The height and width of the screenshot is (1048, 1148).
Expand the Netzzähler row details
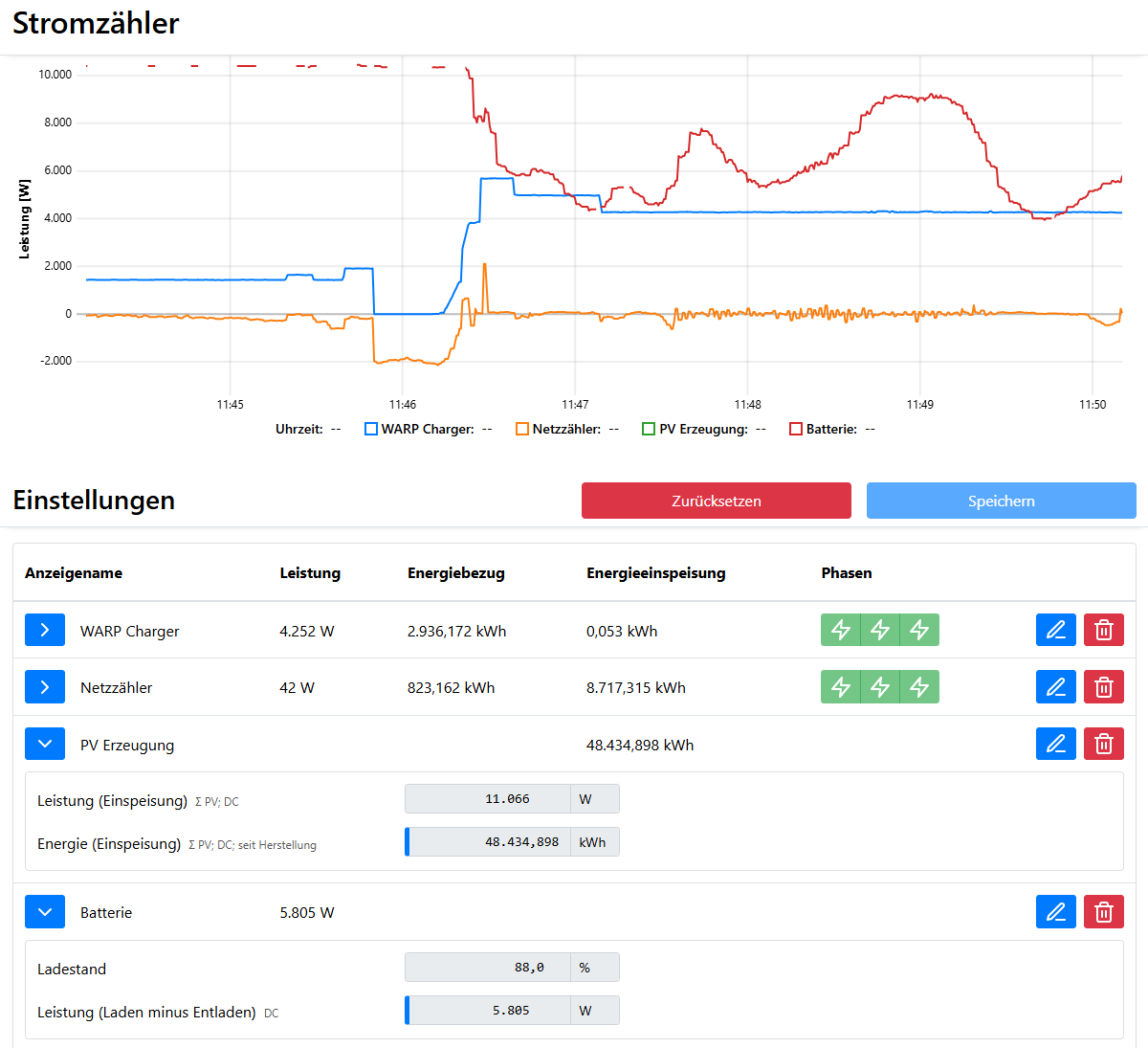pyautogui.click(x=45, y=687)
